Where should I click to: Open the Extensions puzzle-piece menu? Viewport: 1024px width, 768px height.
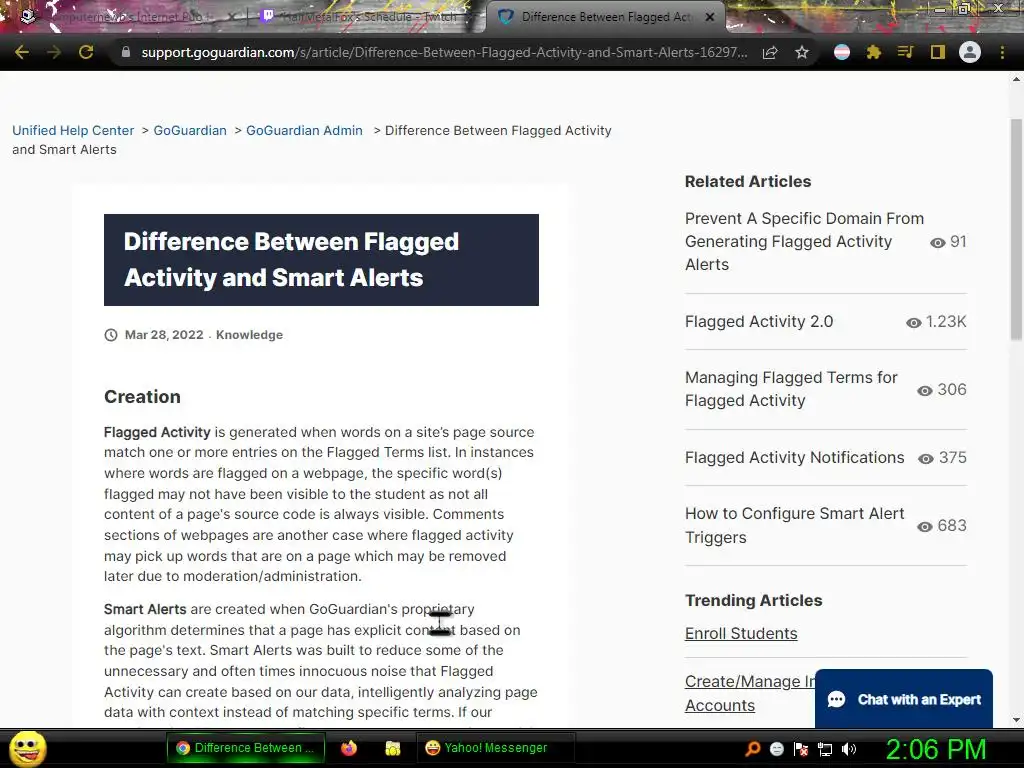point(874,52)
